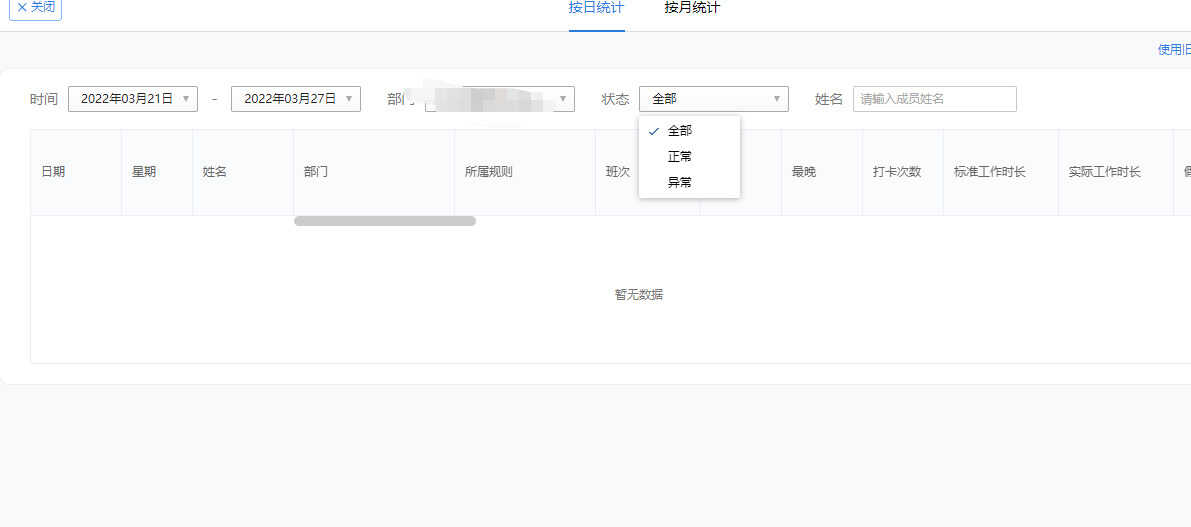Choose 正常 in the status list

click(689, 156)
